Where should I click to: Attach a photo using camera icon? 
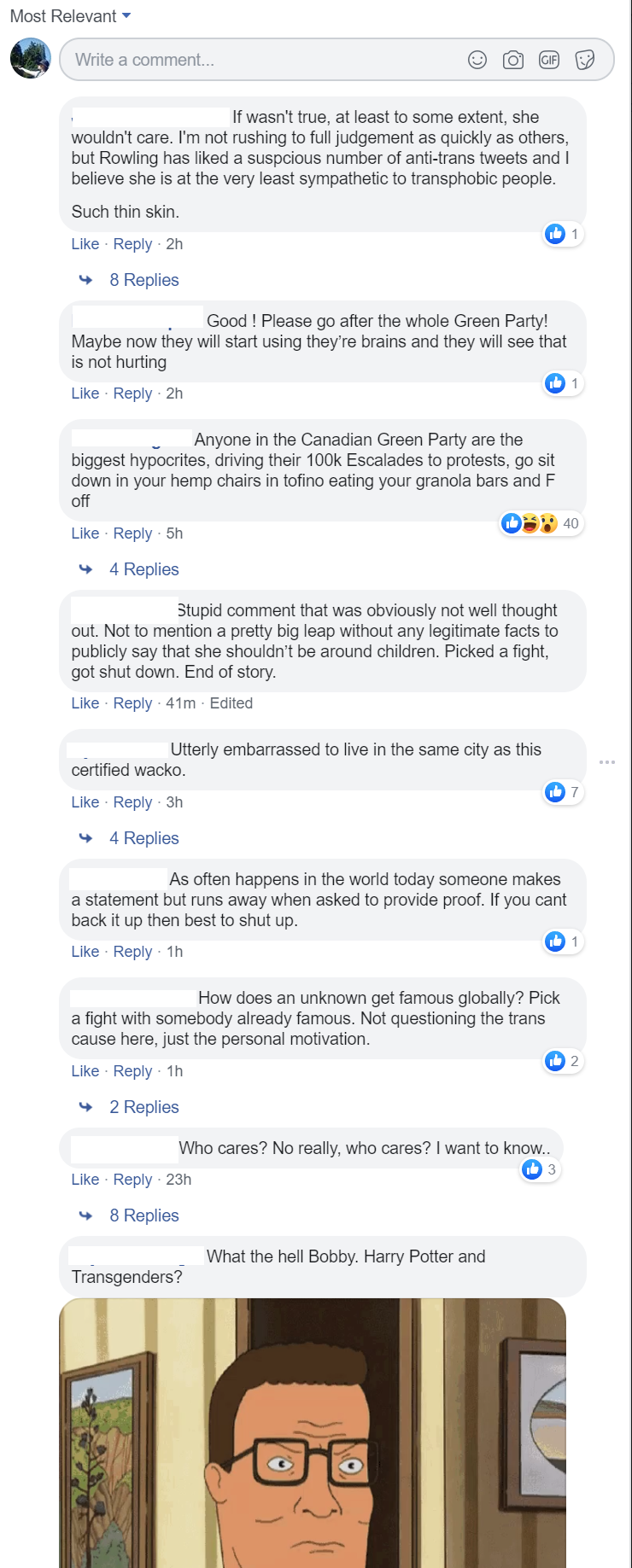[x=513, y=60]
